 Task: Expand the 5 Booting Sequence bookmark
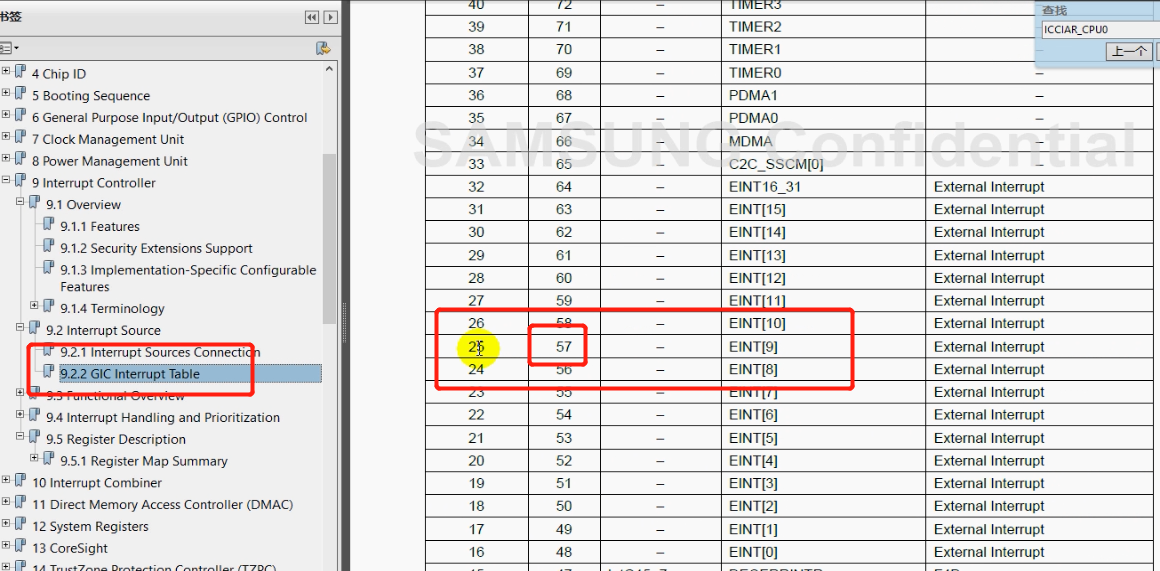6,95
